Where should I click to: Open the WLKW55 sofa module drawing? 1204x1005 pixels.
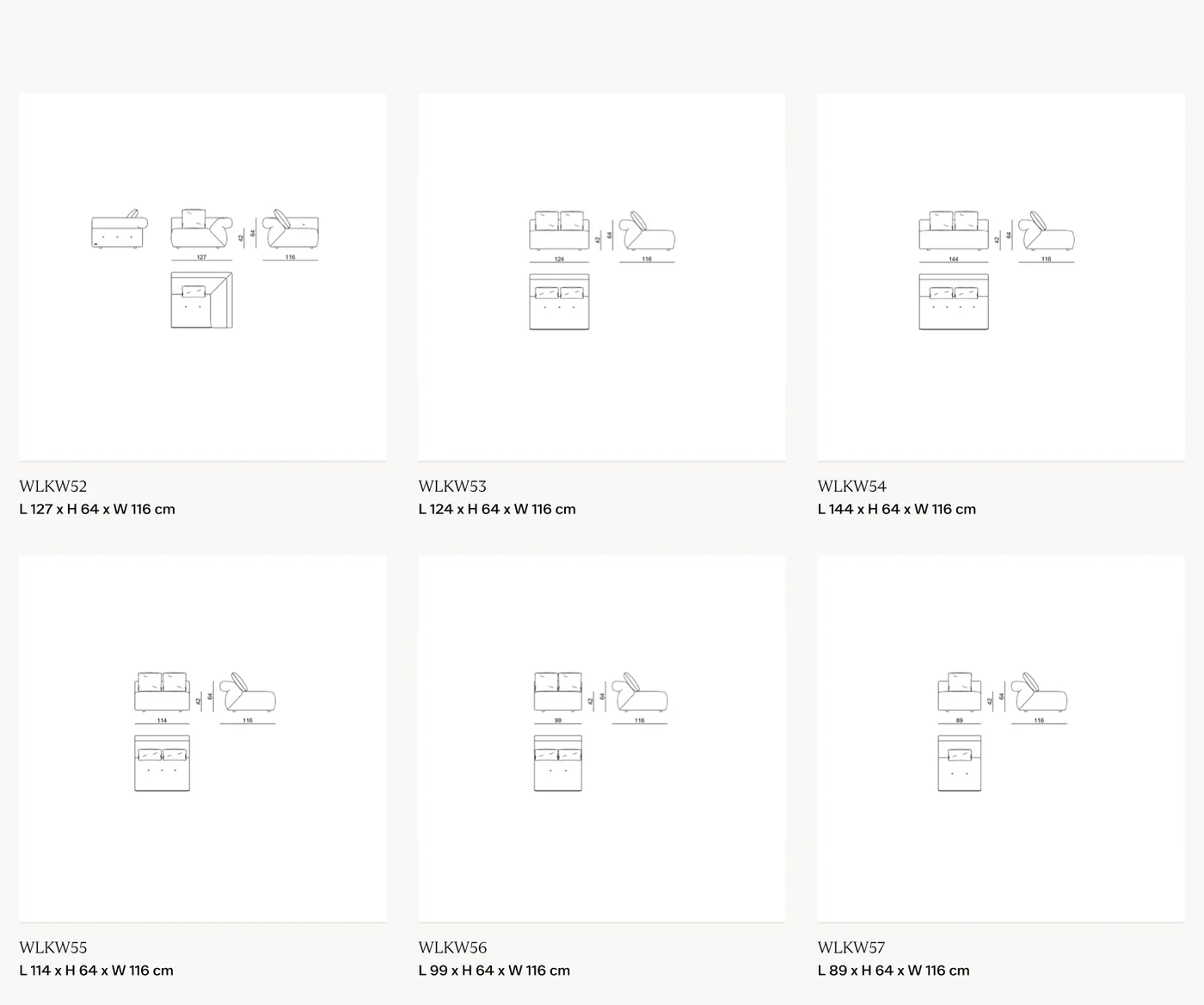click(x=203, y=738)
